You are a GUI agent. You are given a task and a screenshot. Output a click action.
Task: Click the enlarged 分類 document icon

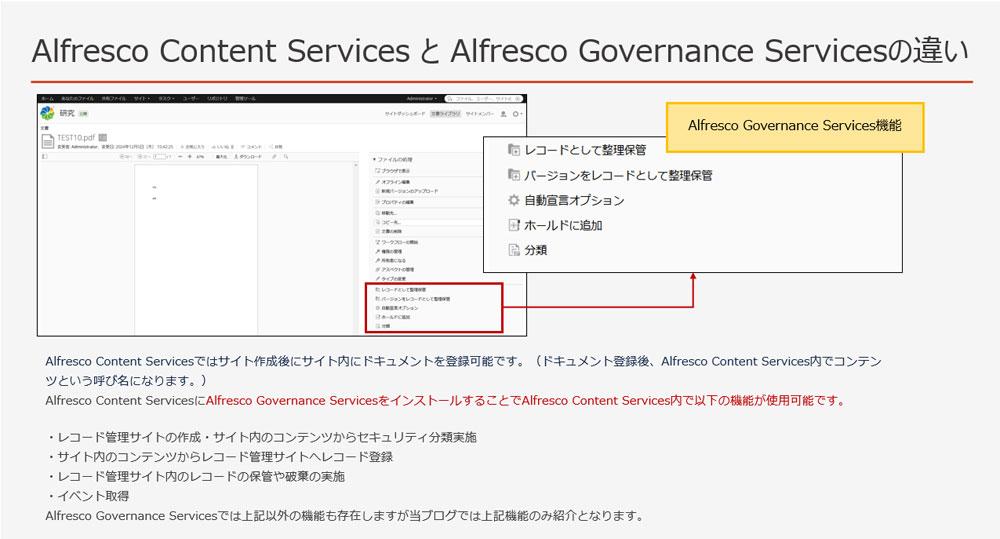pyautogui.click(x=514, y=250)
